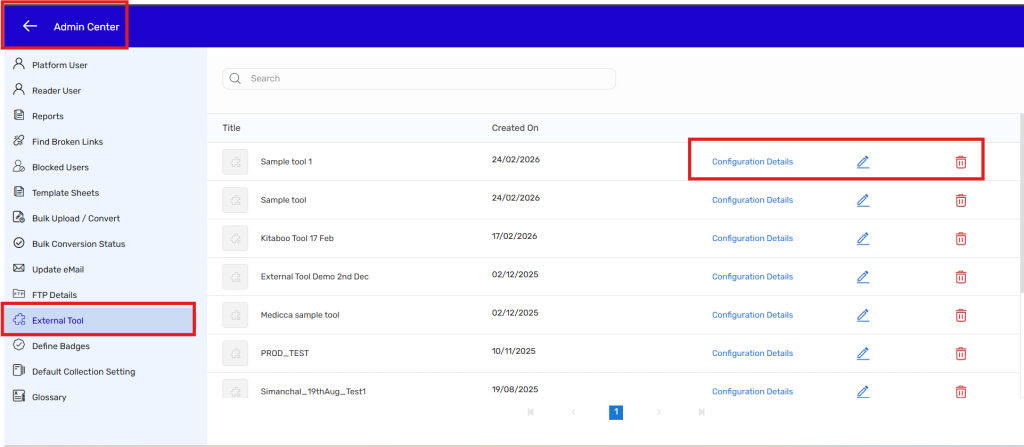
Task: Select page 1 in pagination
Action: click(616, 412)
